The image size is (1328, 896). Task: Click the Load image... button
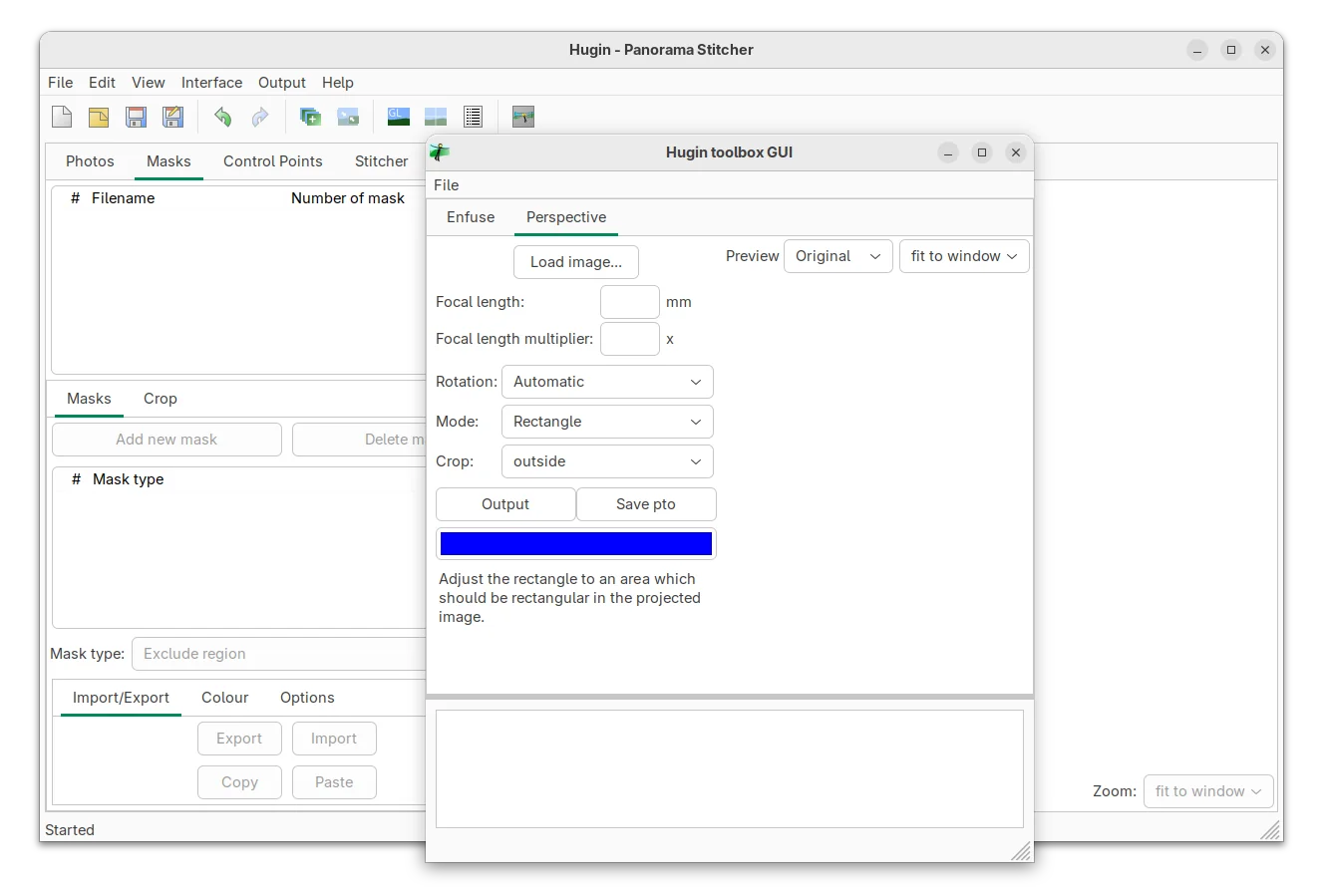(x=575, y=262)
